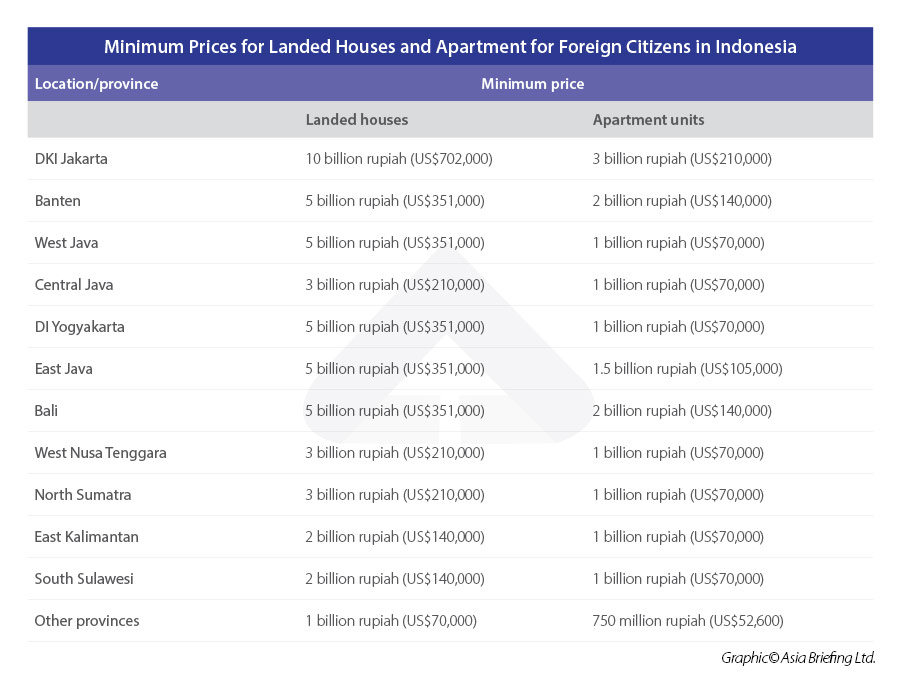Screen dimensions: 900x684
Task: Select North Sumatra's landed house price cell
Action: point(394,495)
